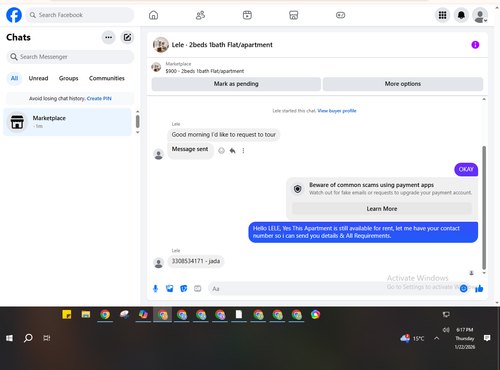Open the Facebook Home icon
The image size is (500, 370).
pos(153,15)
